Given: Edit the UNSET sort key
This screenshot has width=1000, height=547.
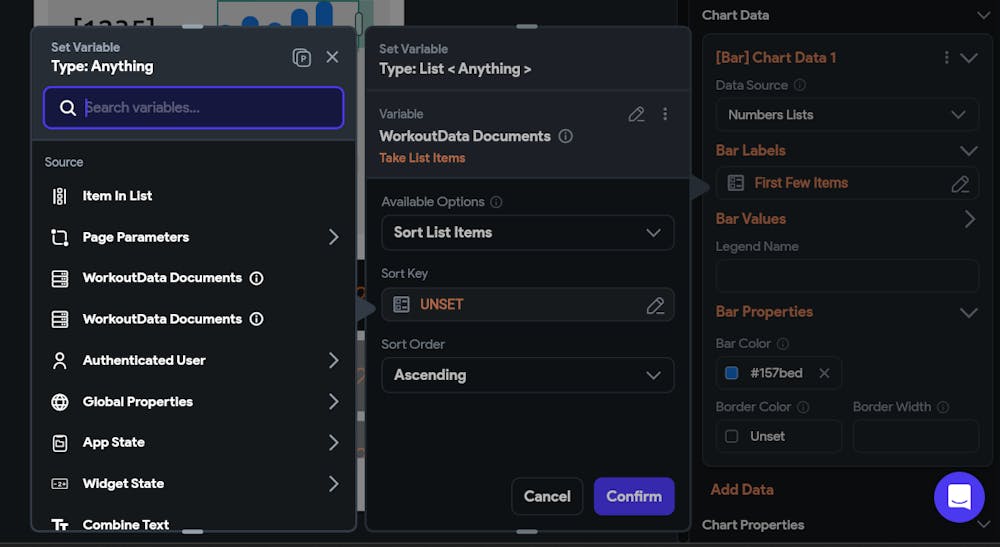Looking at the screenshot, I should tap(655, 305).
